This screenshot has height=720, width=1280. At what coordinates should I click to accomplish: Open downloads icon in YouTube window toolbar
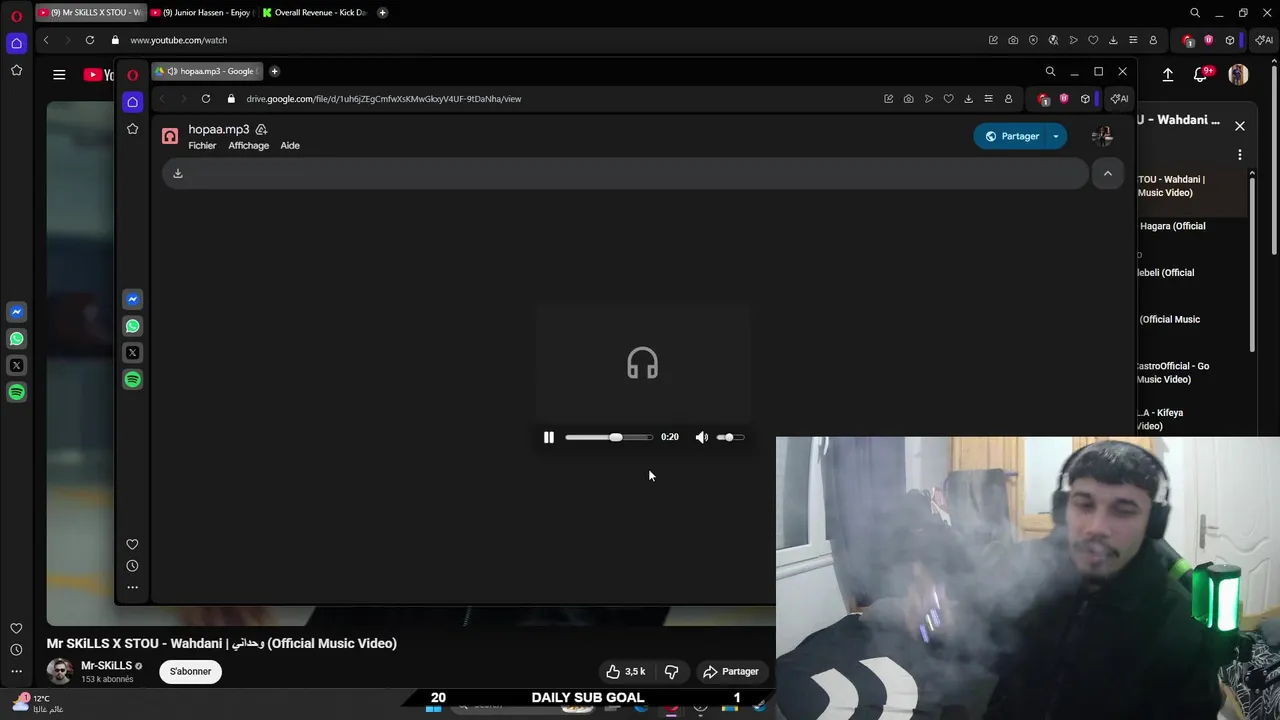click(x=1113, y=40)
